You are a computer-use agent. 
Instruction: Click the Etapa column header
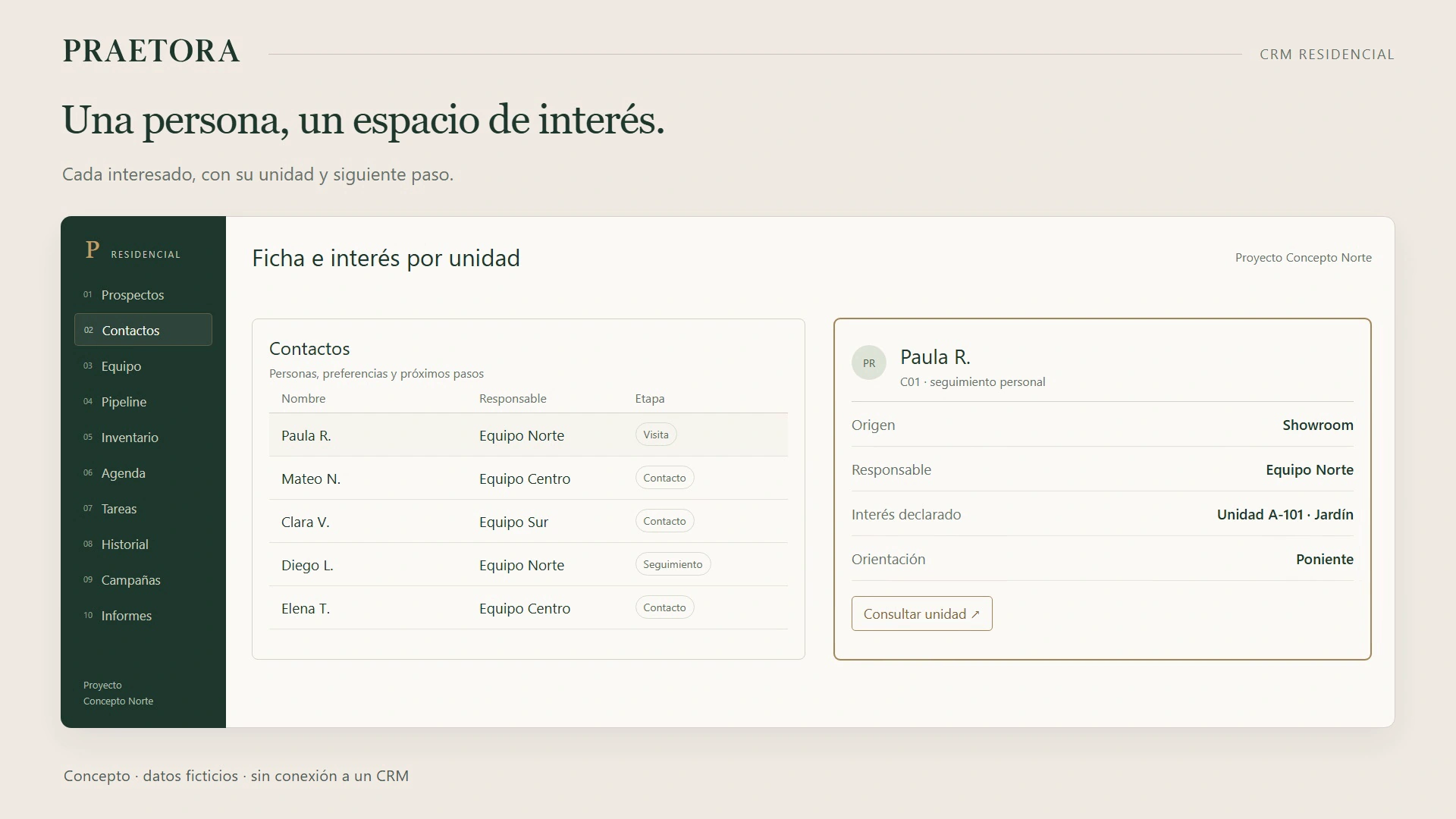[x=650, y=398]
